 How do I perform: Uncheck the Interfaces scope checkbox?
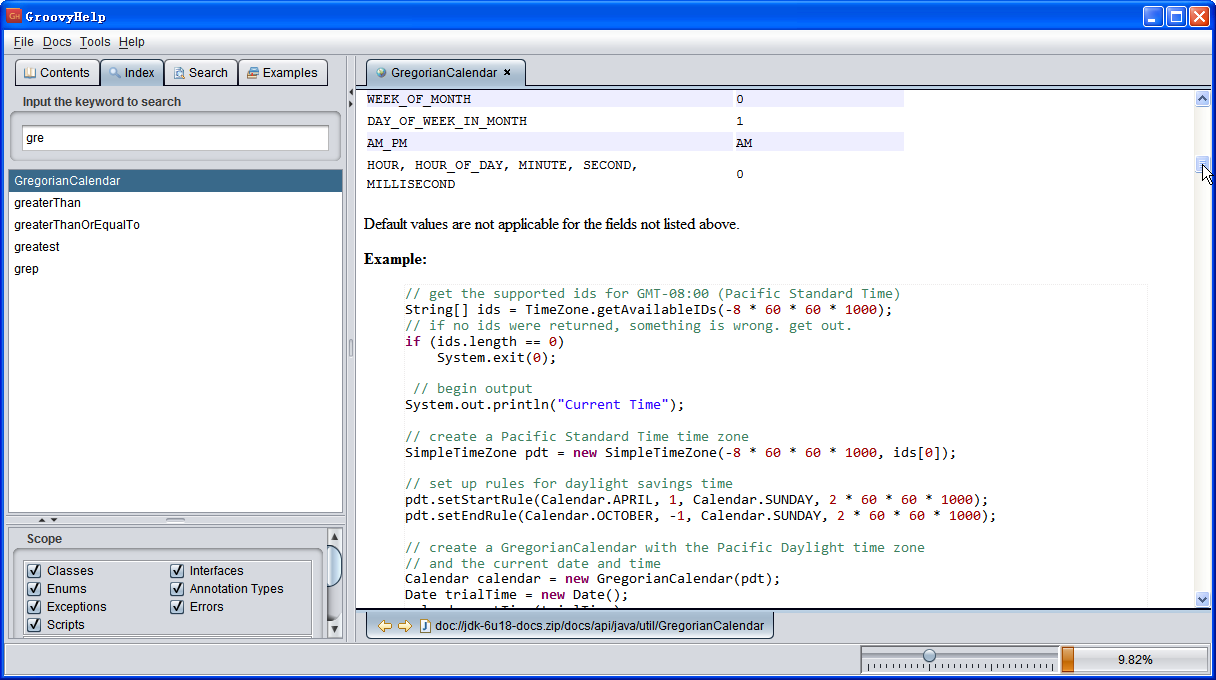tap(177, 571)
